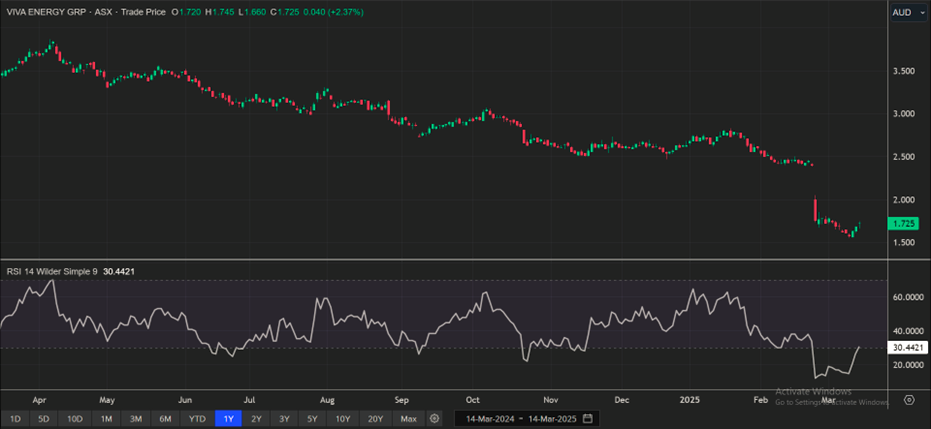Edit the 14-Mar-2025 end date field

click(551, 418)
